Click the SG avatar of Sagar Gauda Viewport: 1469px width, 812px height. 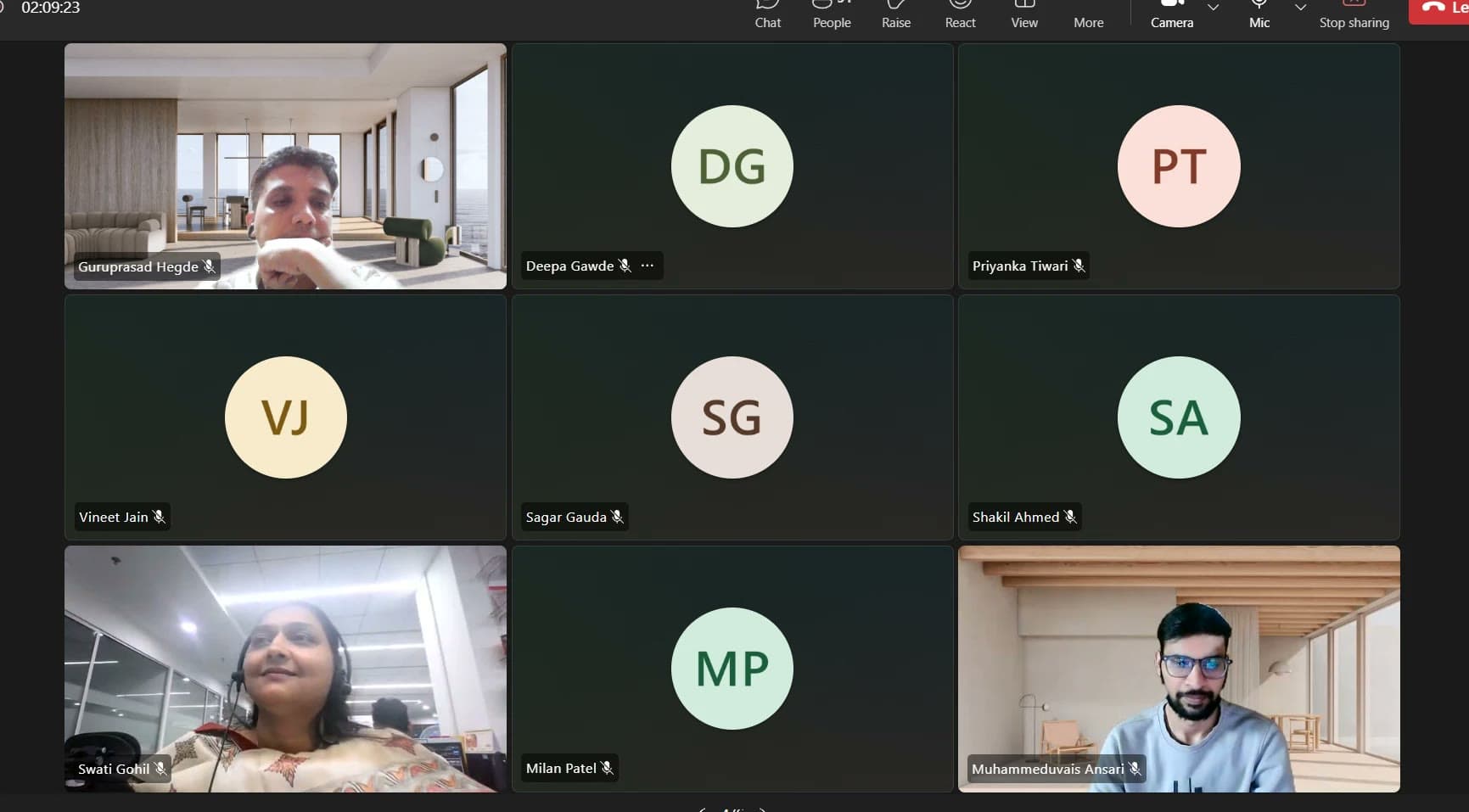click(x=732, y=417)
